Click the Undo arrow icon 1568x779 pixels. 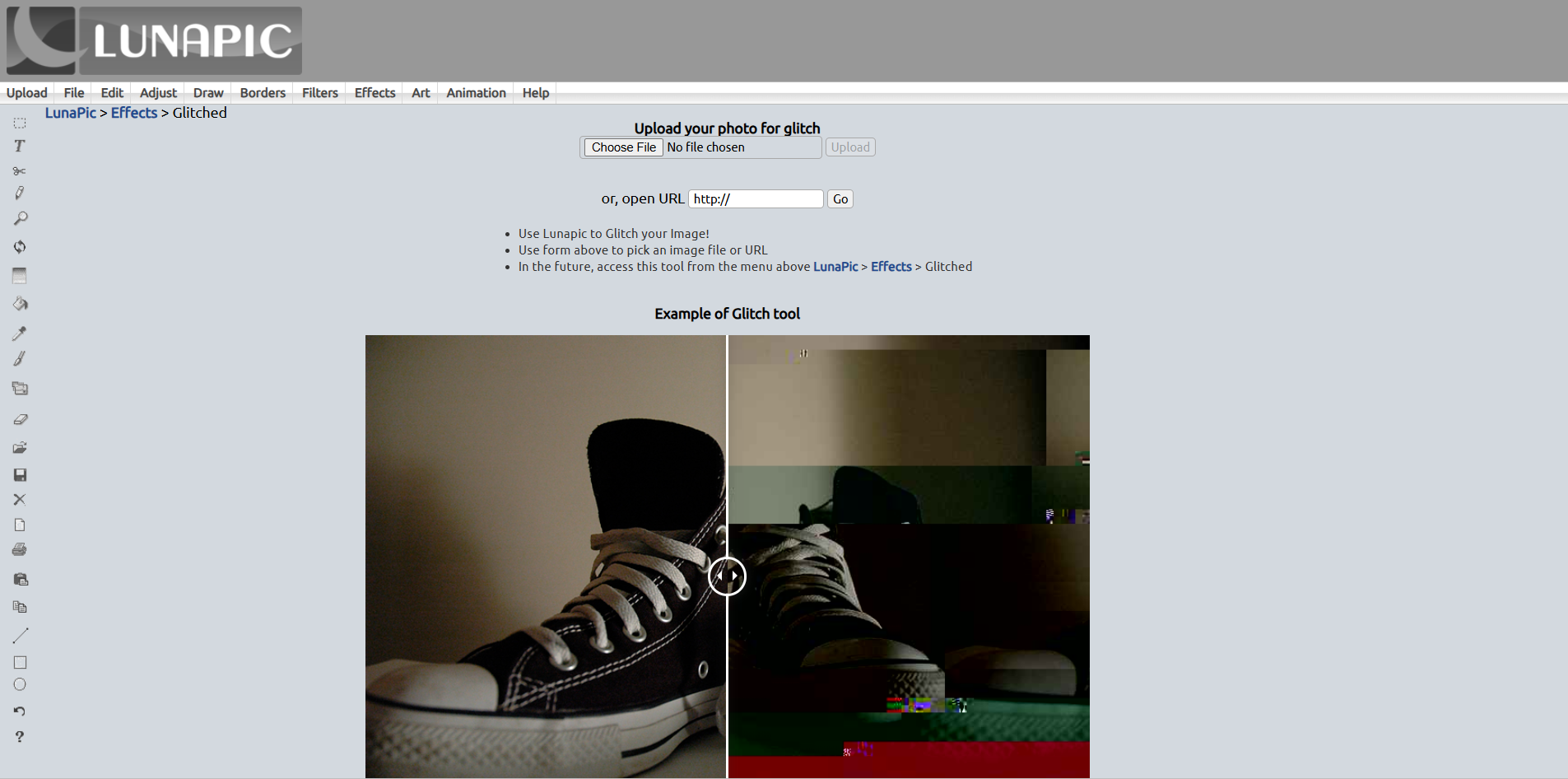tap(20, 711)
